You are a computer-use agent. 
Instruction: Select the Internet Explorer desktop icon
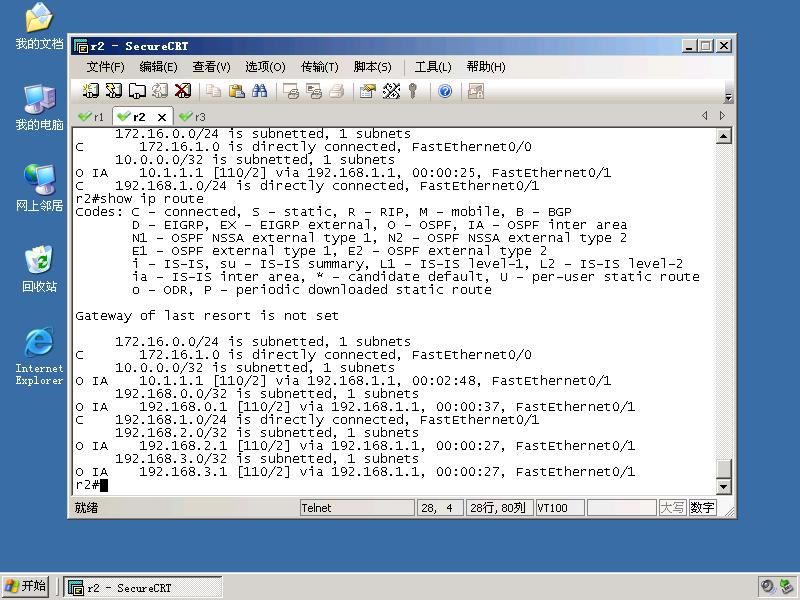(x=39, y=356)
